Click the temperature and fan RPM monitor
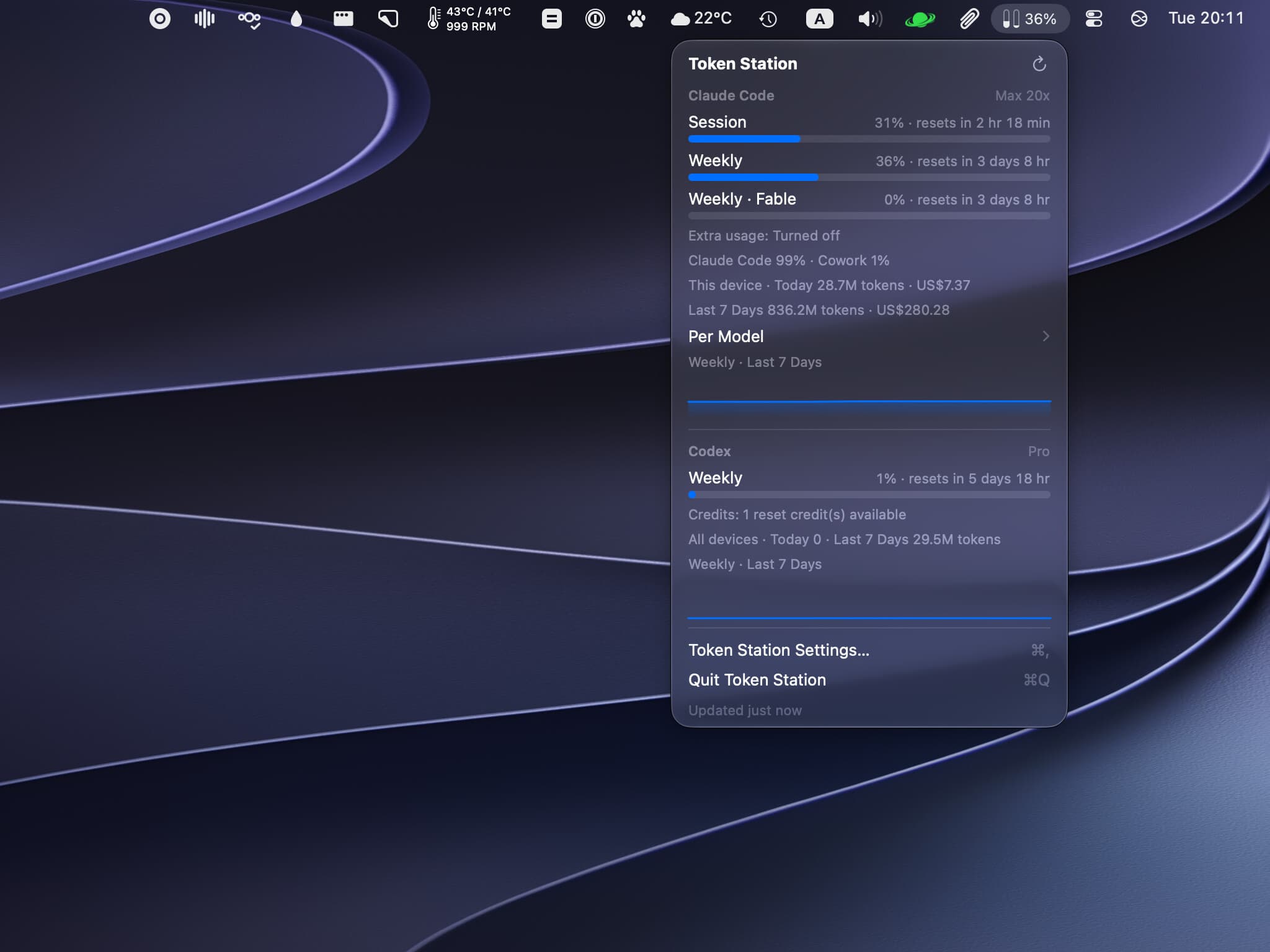This screenshot has width=1270, height=952. coord(469,19)
